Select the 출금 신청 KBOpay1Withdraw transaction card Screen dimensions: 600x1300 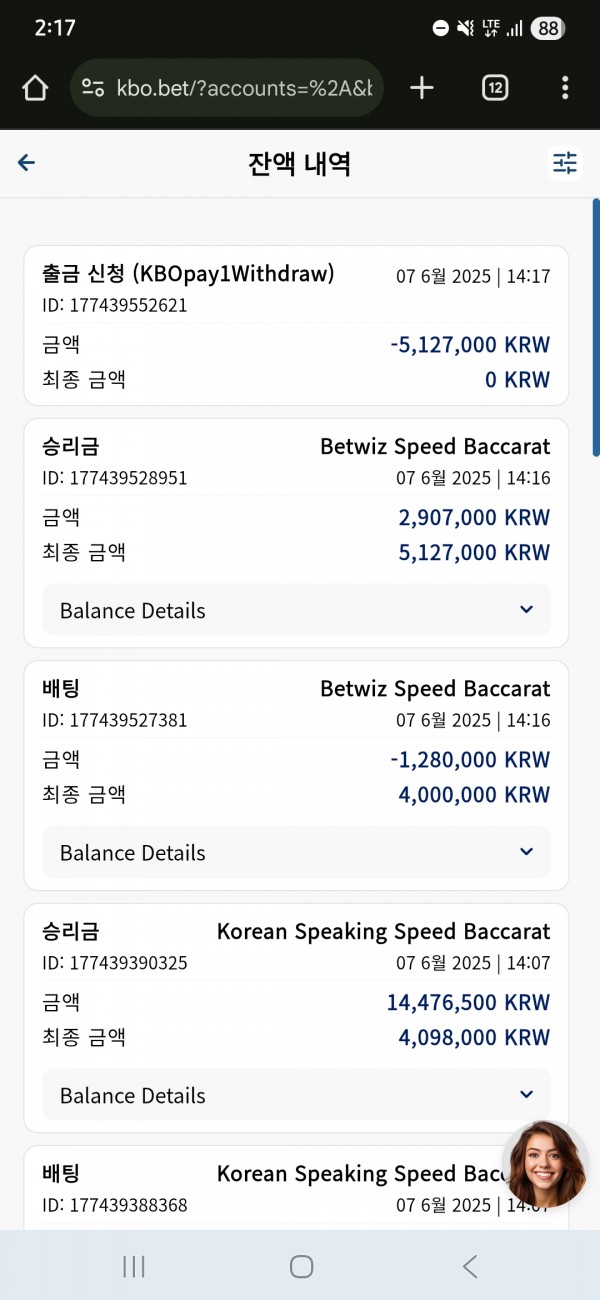296,326
